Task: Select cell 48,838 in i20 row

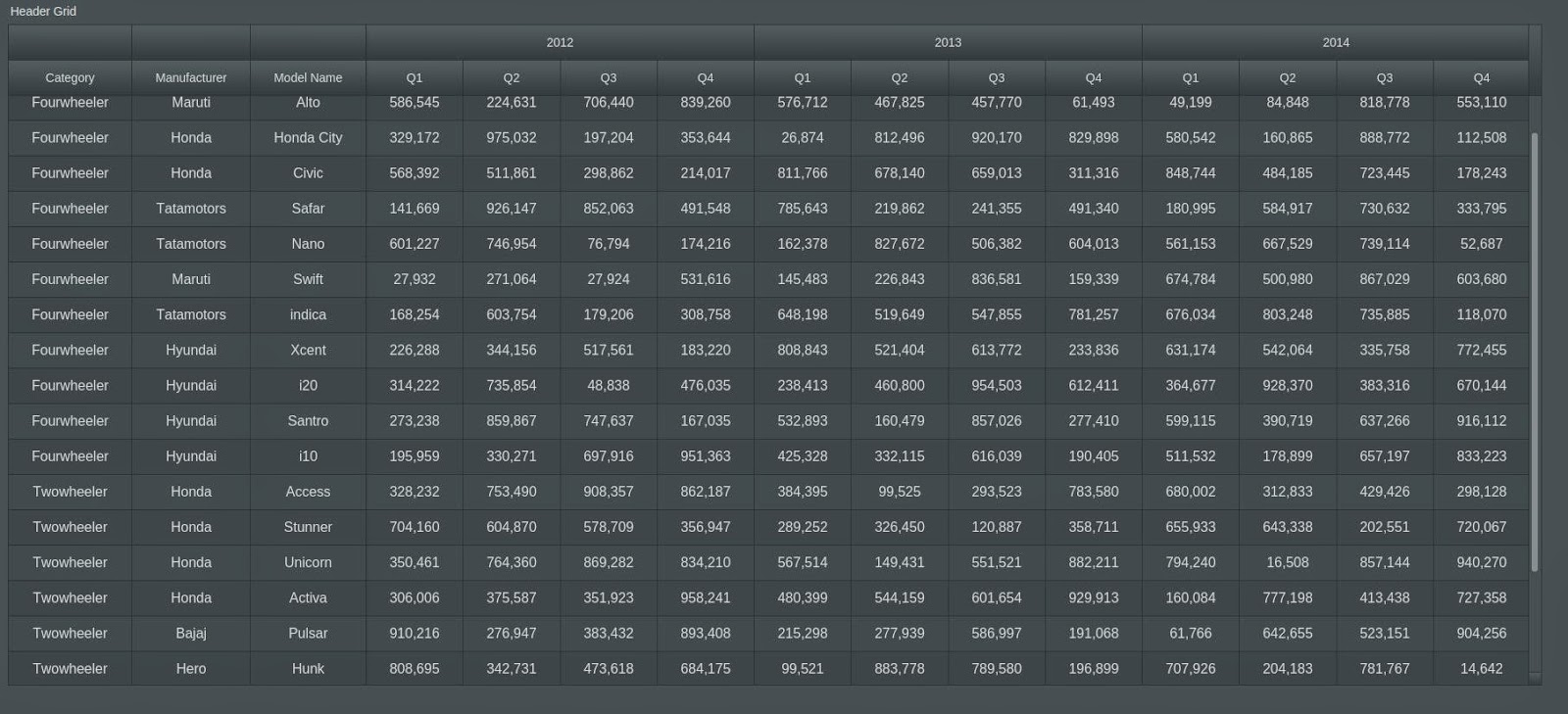Action: [609, 385]
